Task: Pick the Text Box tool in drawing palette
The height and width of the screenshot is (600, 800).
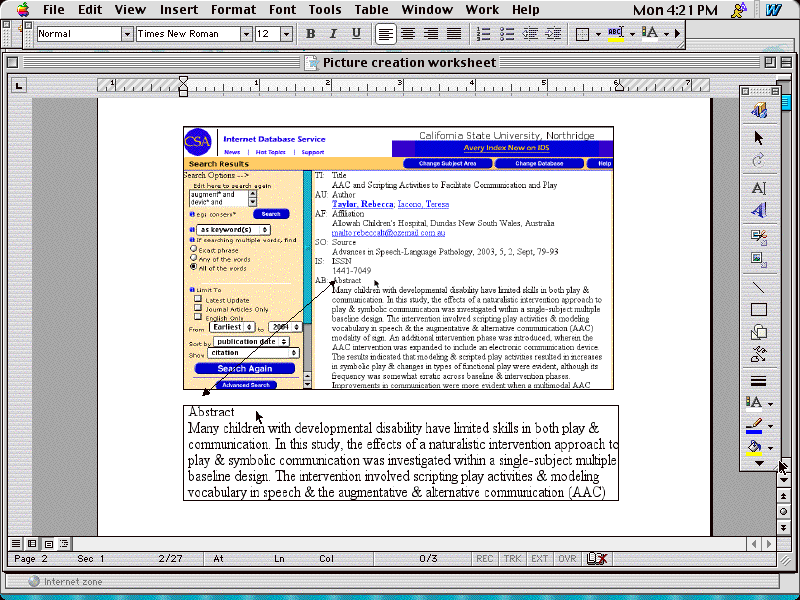Action: (759, 188)
